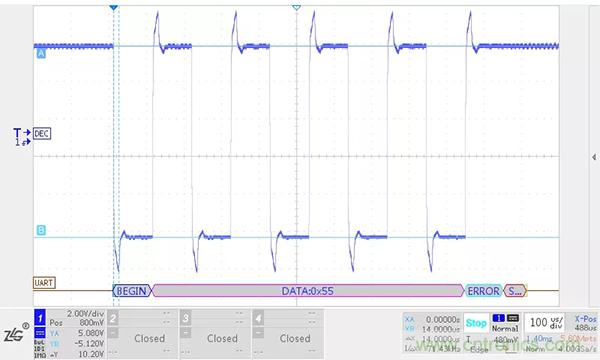Click the trigger level T arrow indicator

point(22,133)
